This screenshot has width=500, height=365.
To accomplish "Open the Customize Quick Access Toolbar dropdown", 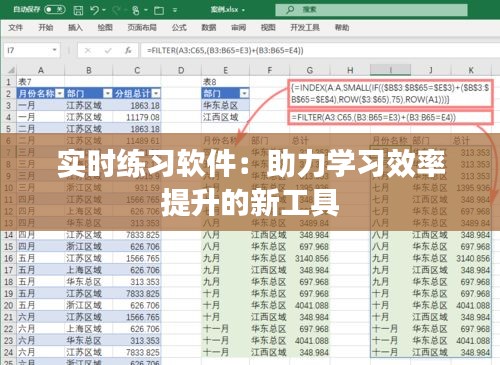I will pos(175,10).
